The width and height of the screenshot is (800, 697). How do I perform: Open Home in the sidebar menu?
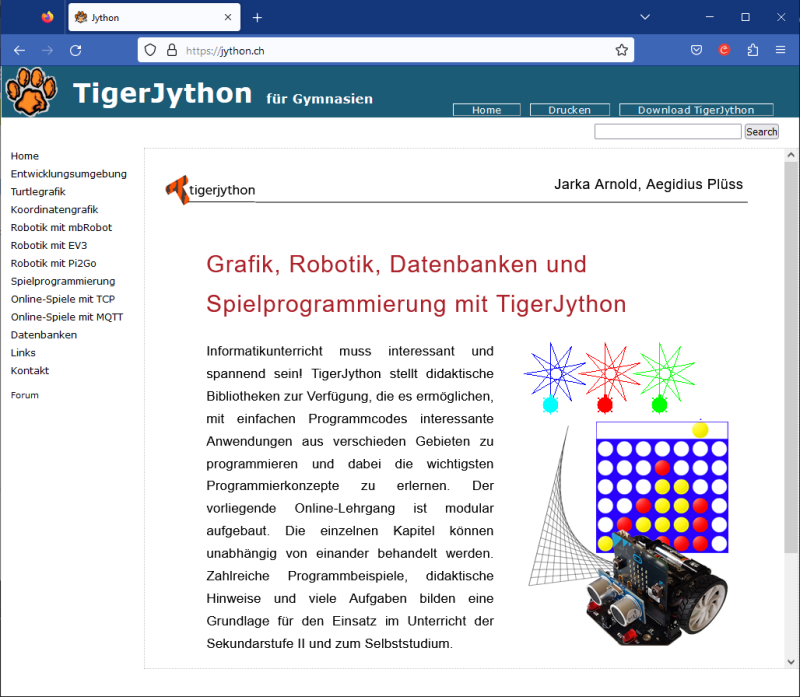(24, 156)
